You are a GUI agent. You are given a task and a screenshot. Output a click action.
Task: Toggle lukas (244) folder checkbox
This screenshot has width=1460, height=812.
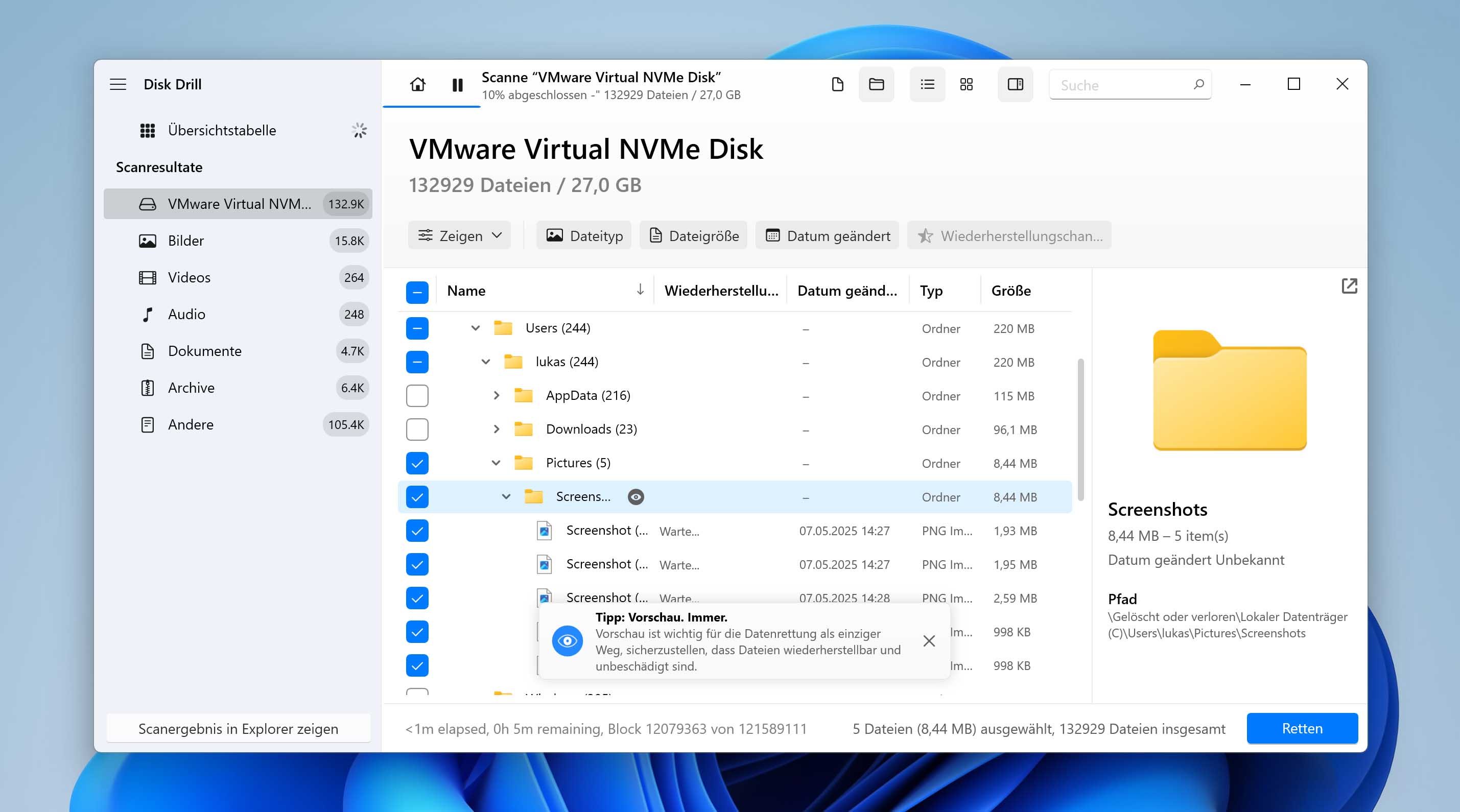point(417,362)
